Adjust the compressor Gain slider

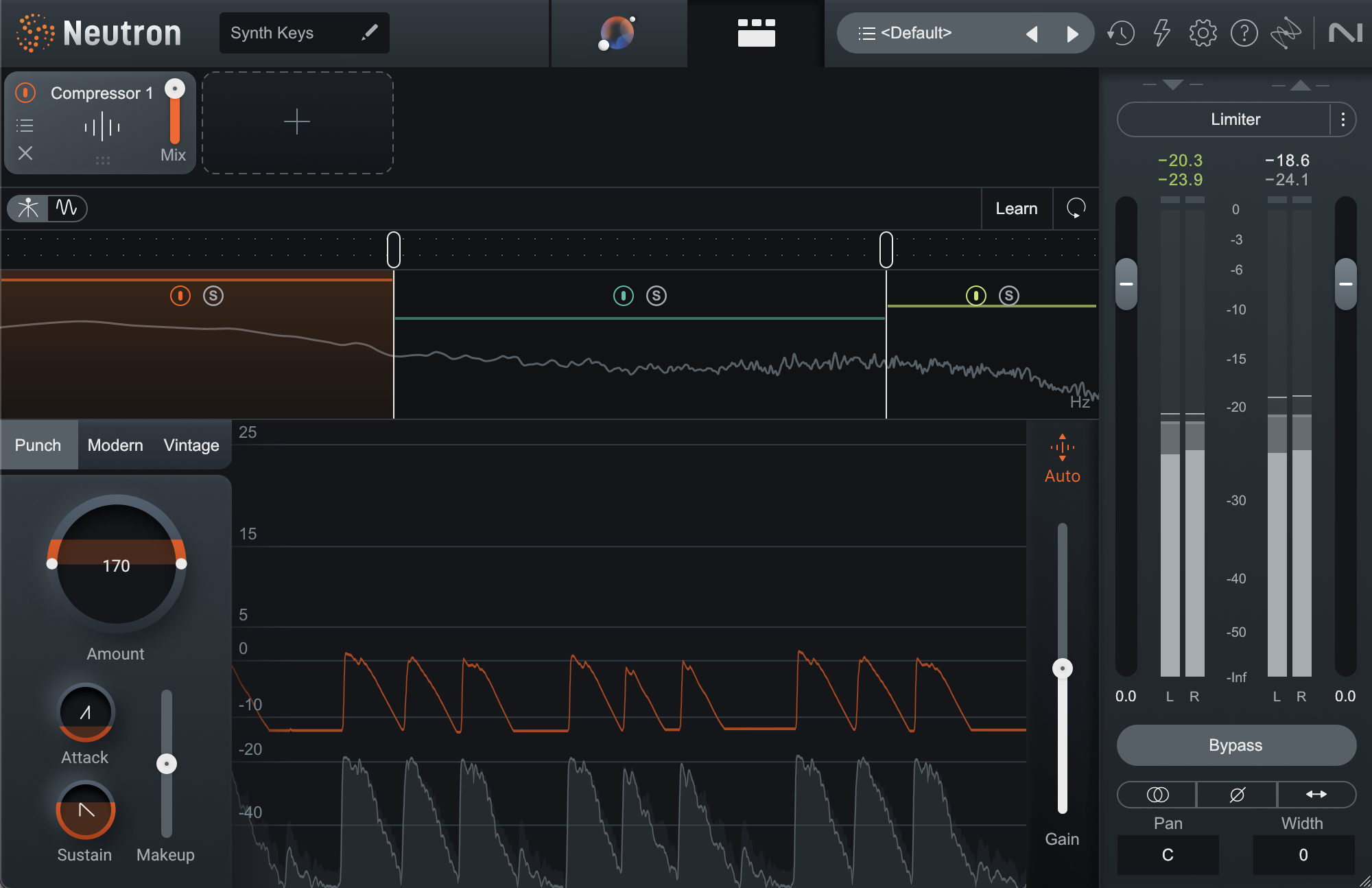[1062, 667]
